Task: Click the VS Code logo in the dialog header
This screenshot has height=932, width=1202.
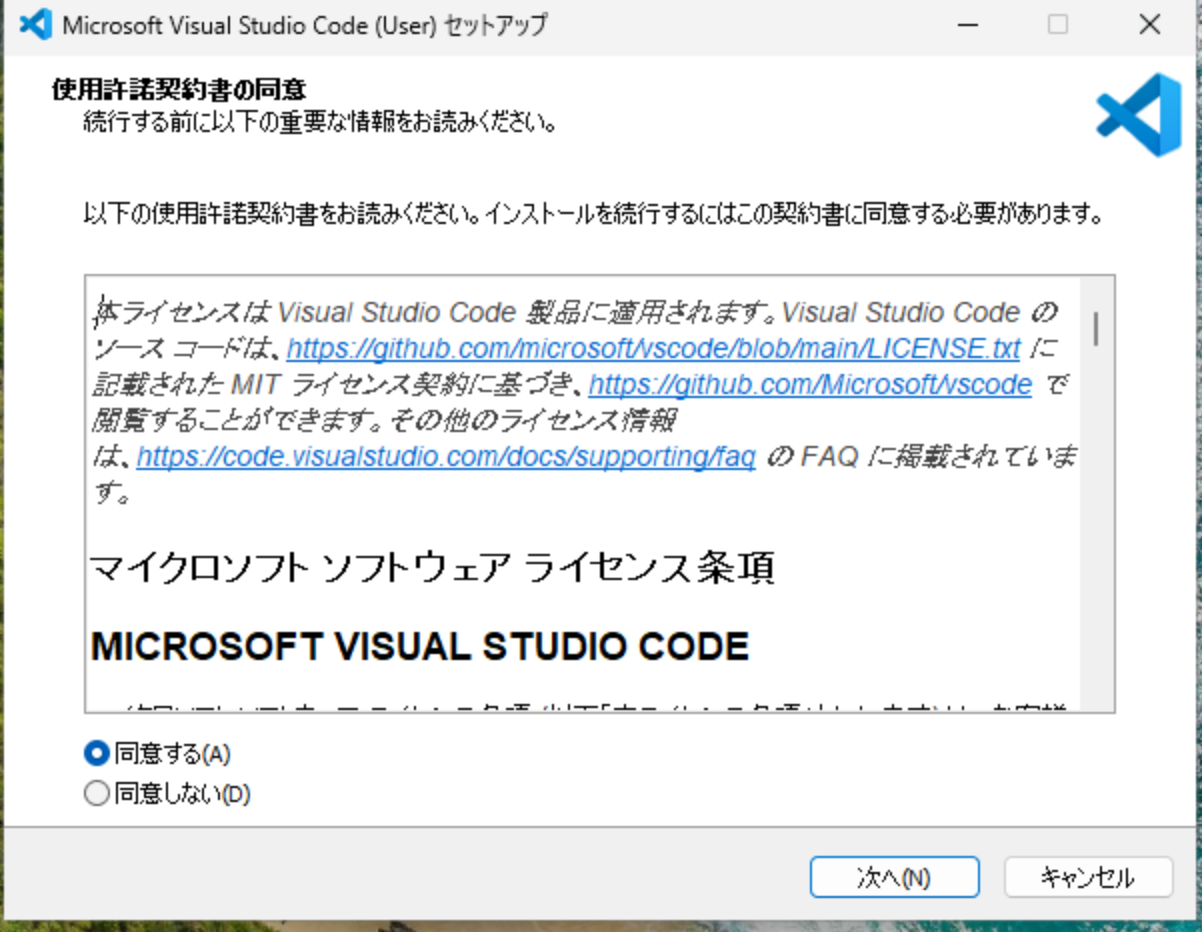Action: 1139,114
